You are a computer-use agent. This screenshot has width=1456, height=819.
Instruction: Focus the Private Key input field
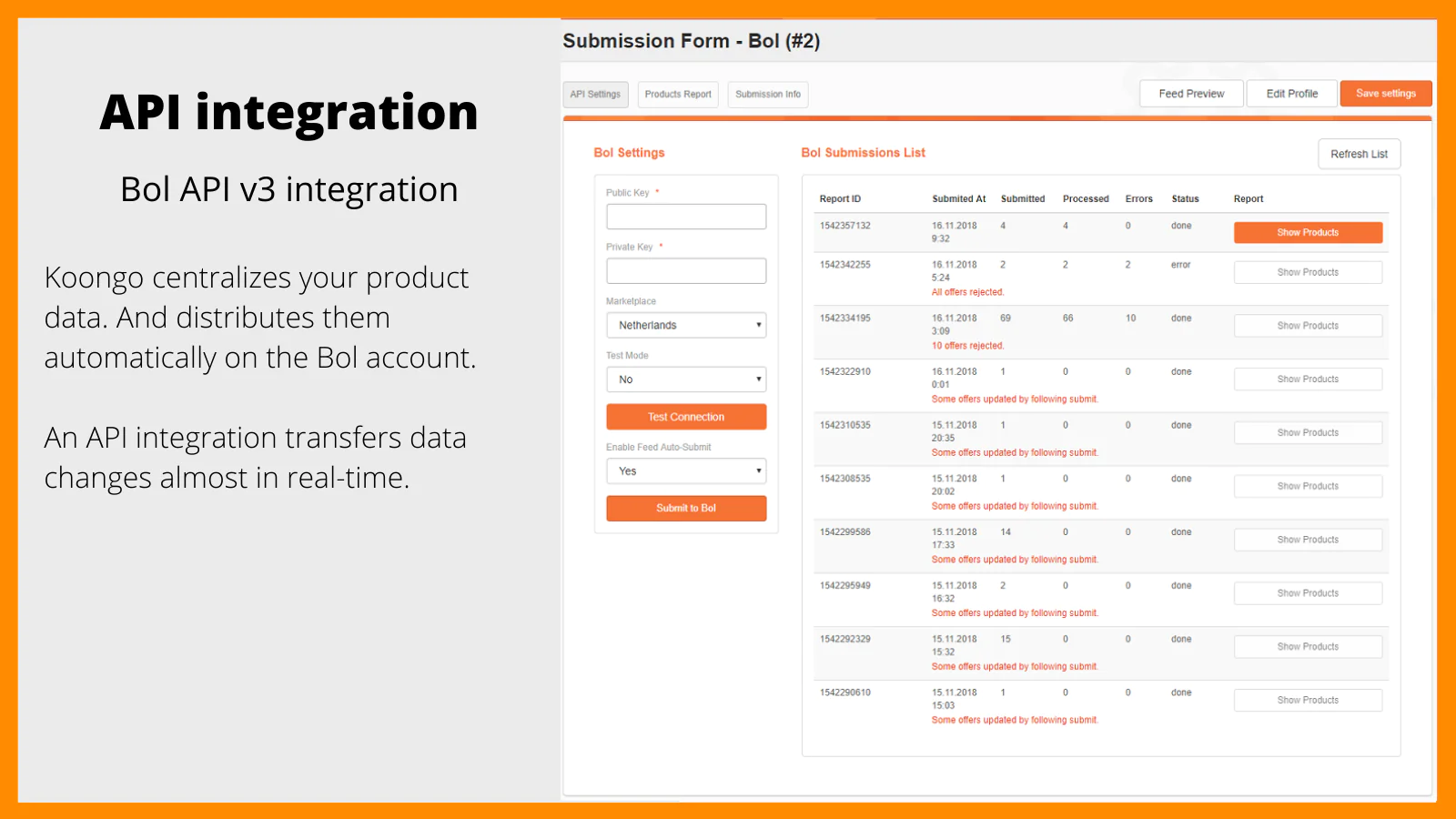686,271
